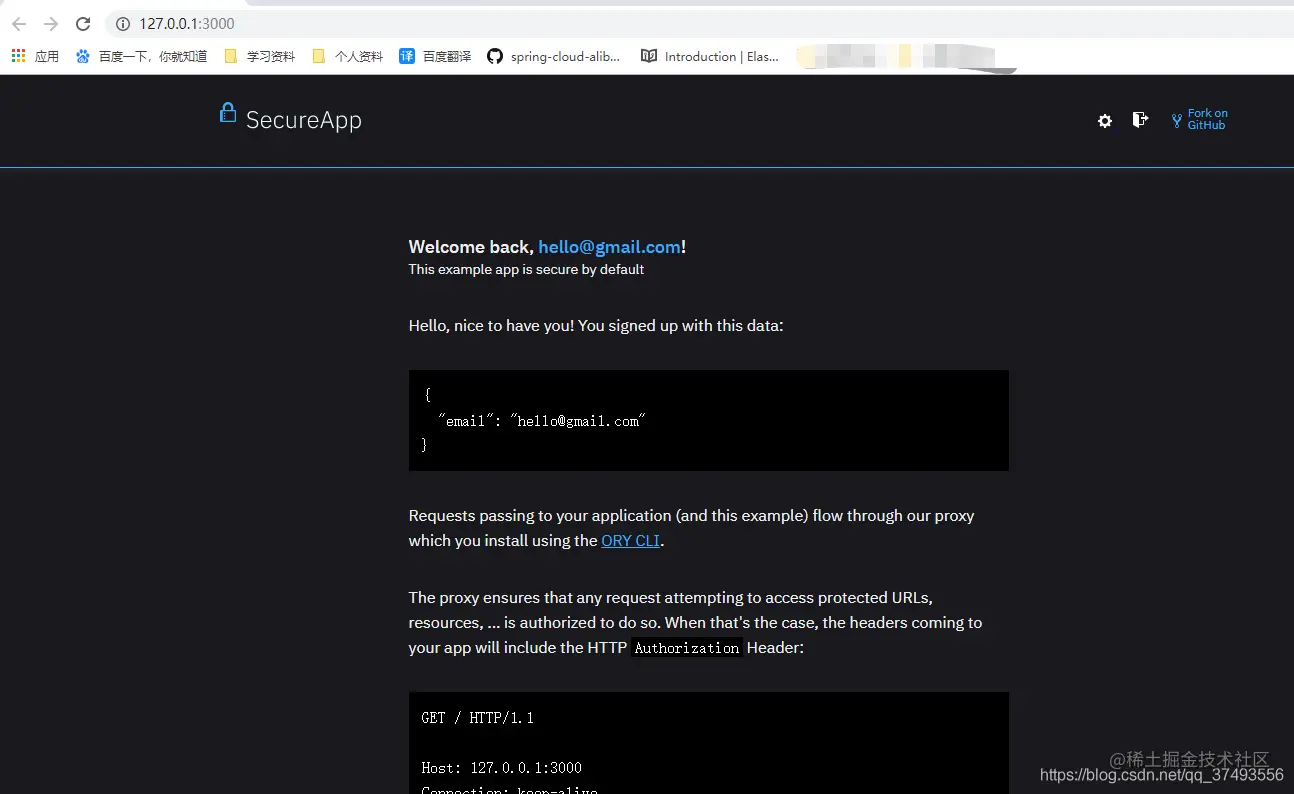This screenshot has width=1294, height=794.
Task: Click inside the browser address bar
Action: [300, 24]
